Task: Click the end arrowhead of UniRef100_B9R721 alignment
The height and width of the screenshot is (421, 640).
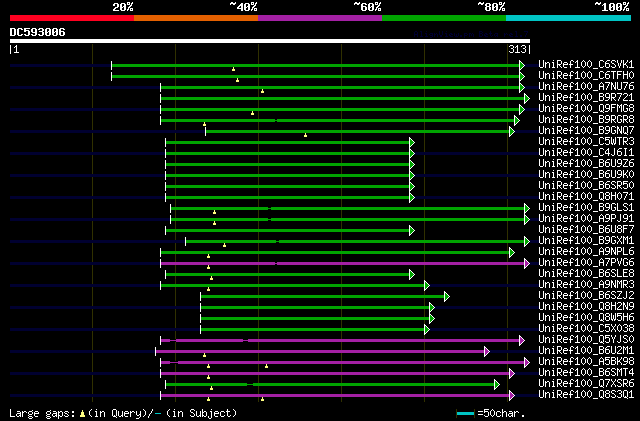Action: [527, 98]
